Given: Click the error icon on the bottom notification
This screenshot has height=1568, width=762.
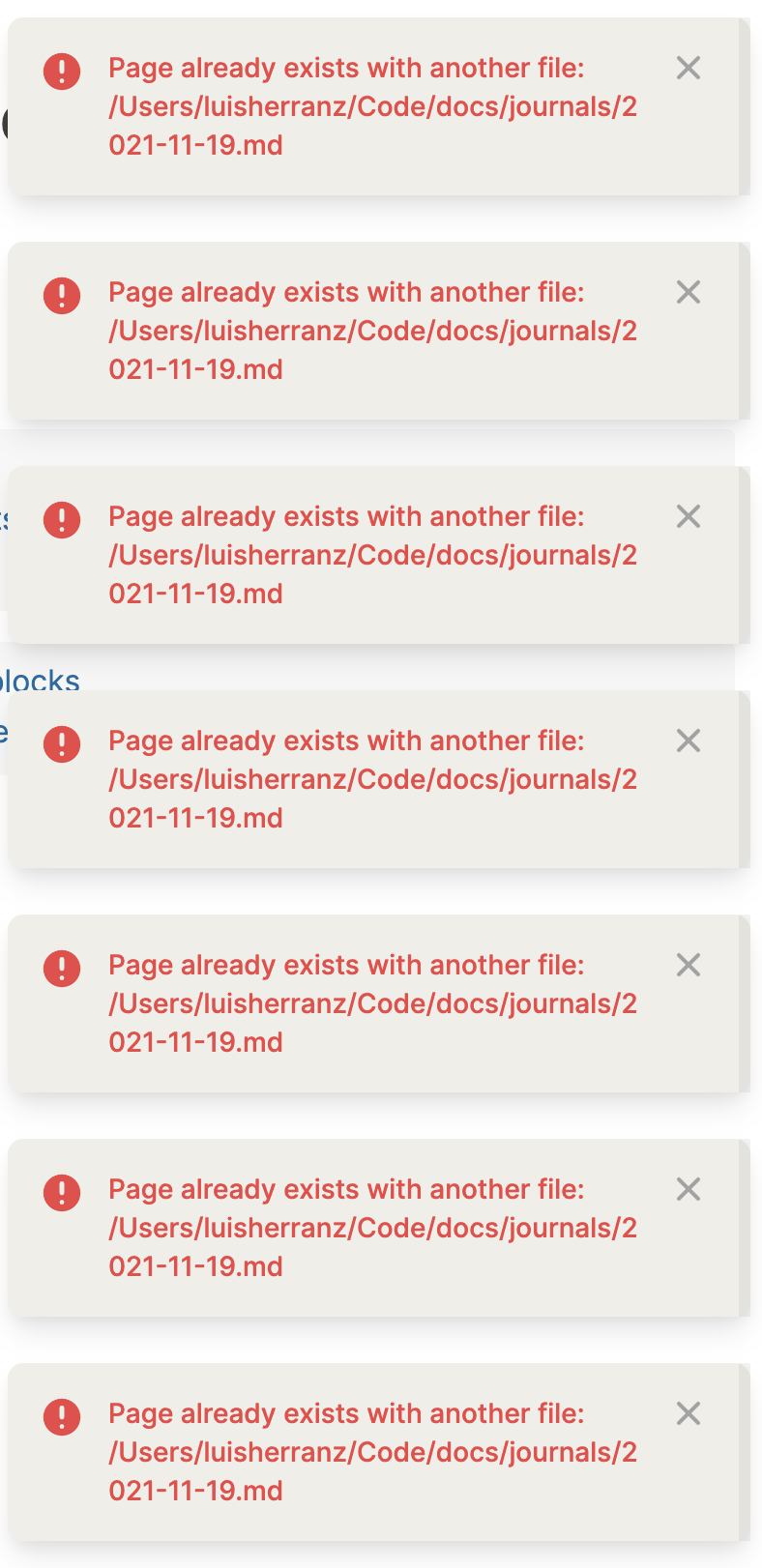Looking at the screenshot, I should [61, 1417].
